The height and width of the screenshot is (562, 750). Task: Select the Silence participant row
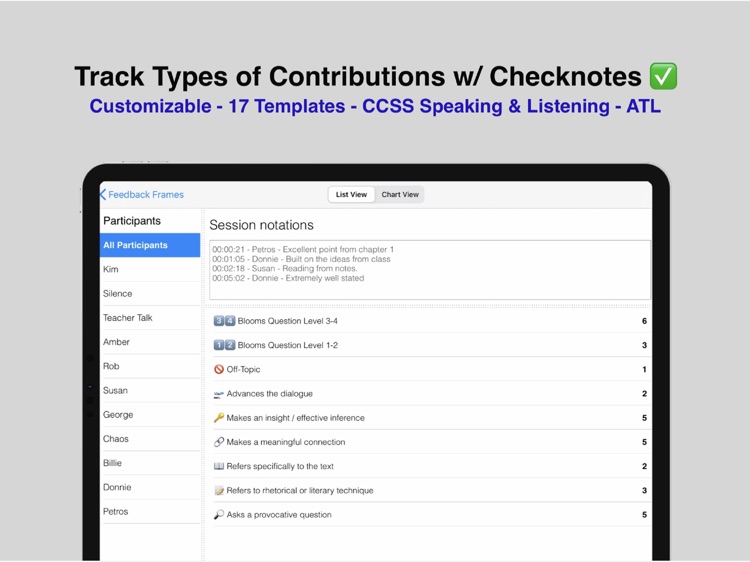150,294
